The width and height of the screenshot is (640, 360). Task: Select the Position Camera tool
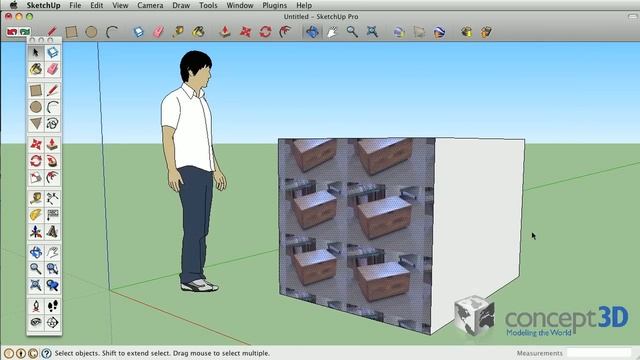[36, 306]
